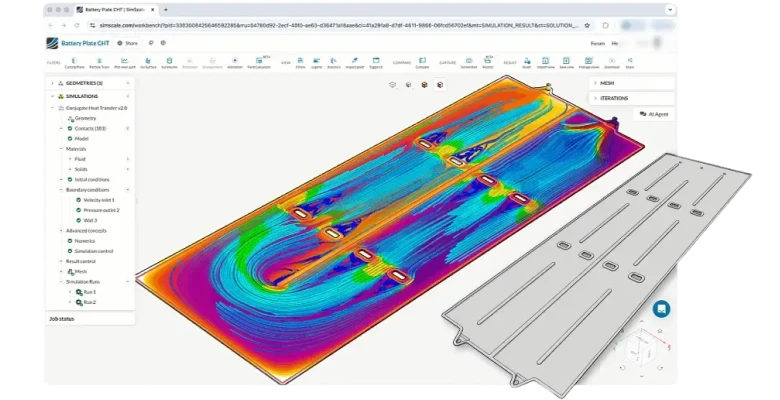Screen dimensions: 780x400
Task: Open the Job status panel
Action: pos(90,319)
